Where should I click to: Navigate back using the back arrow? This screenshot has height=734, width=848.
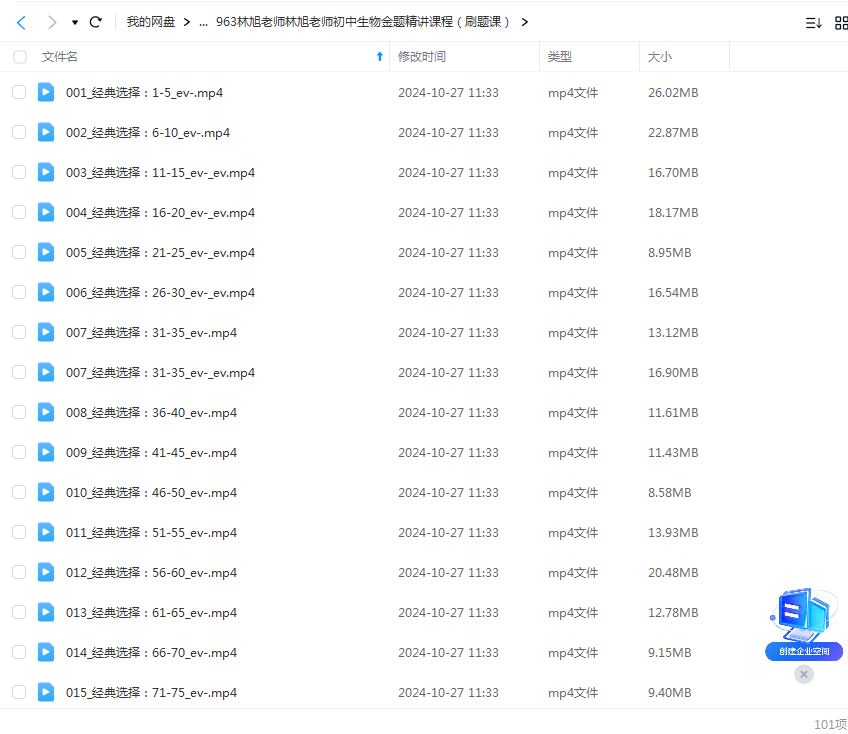[21, 21]
